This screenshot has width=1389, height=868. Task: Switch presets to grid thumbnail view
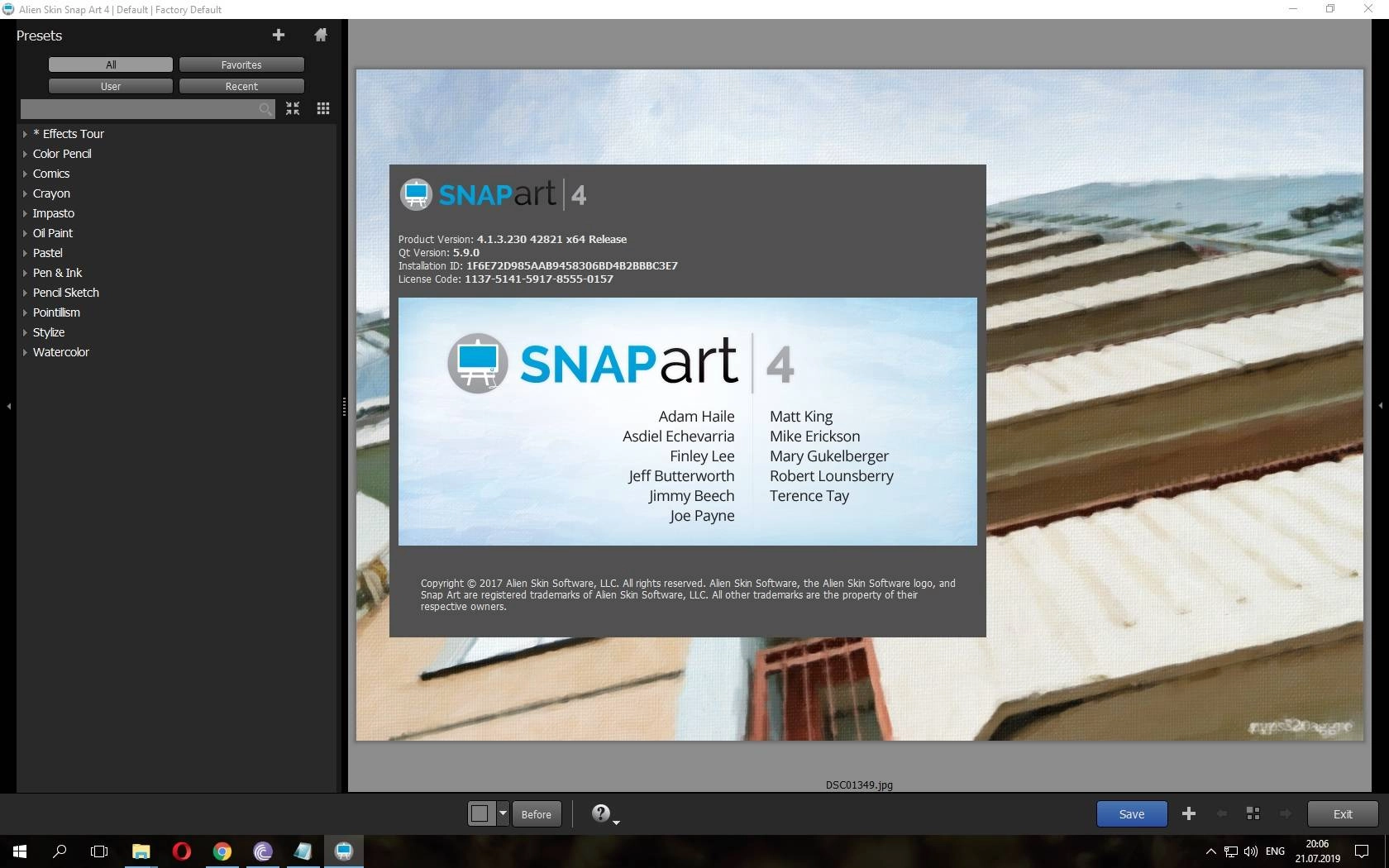[x=323, y=108]
